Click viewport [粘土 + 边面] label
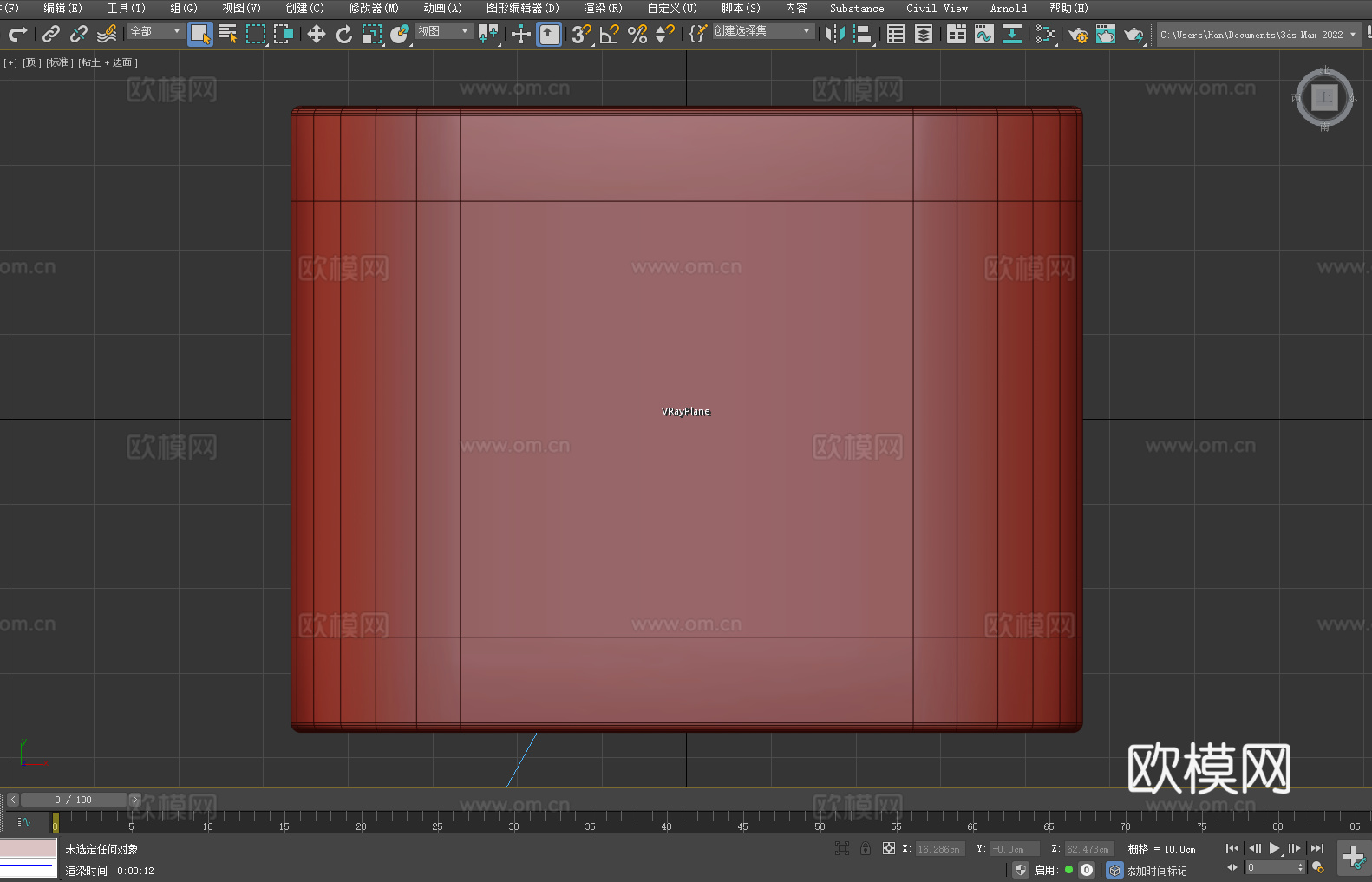 (x=108, y=62)
